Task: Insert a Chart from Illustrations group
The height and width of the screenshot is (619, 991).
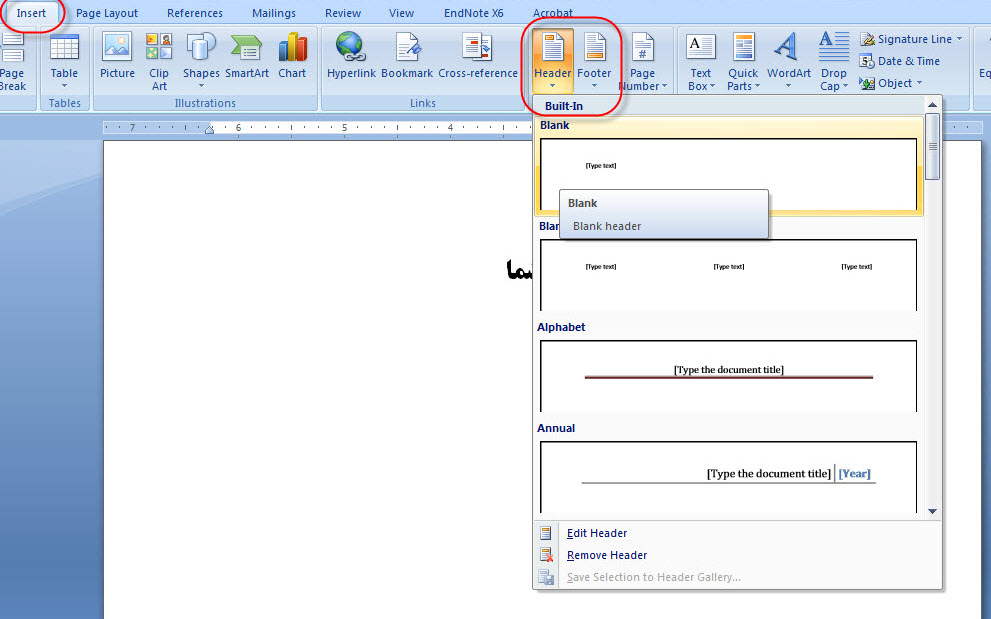Action: click(x=292, y=58)
